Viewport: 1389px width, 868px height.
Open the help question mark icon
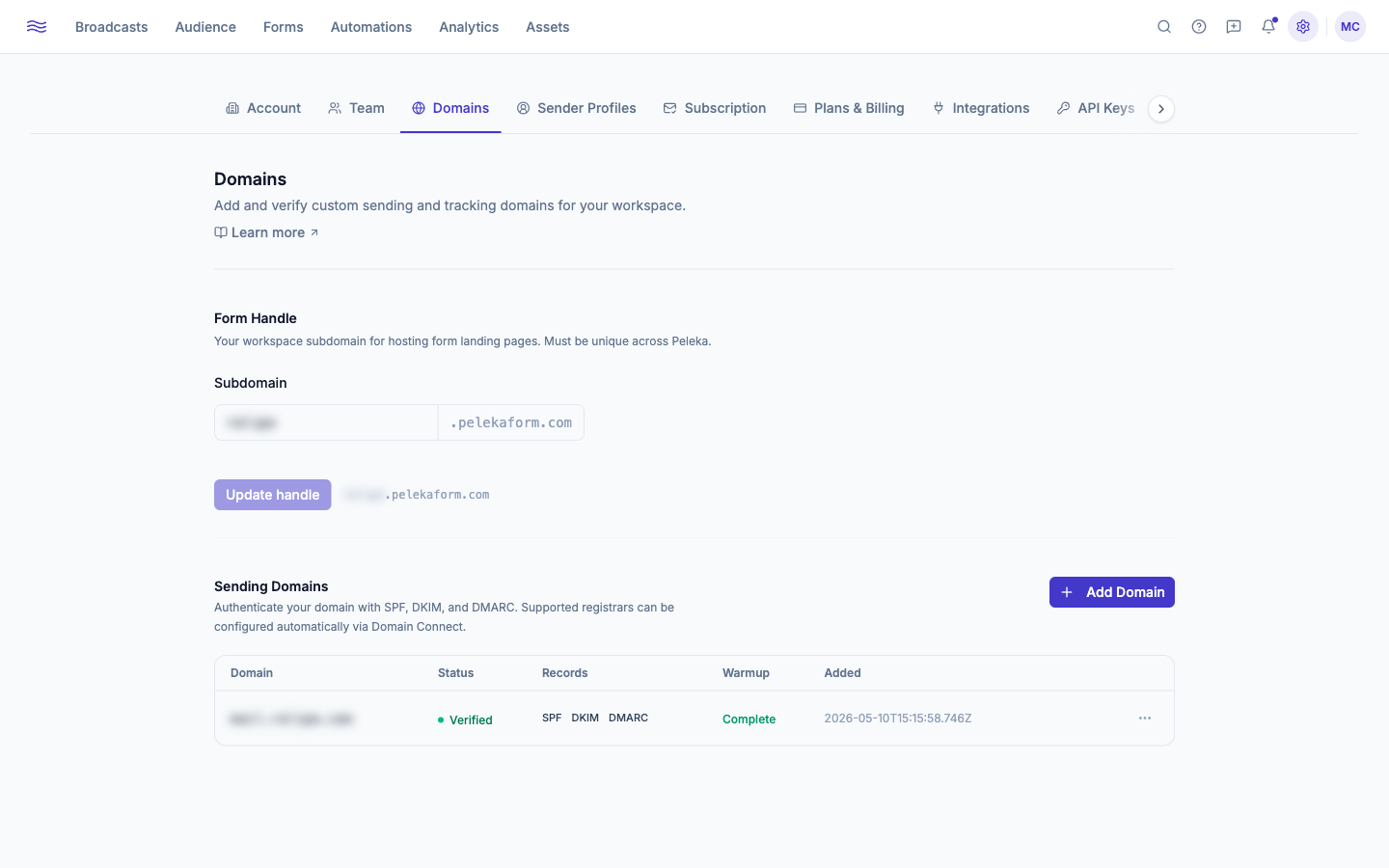[x=1199, y=27]
